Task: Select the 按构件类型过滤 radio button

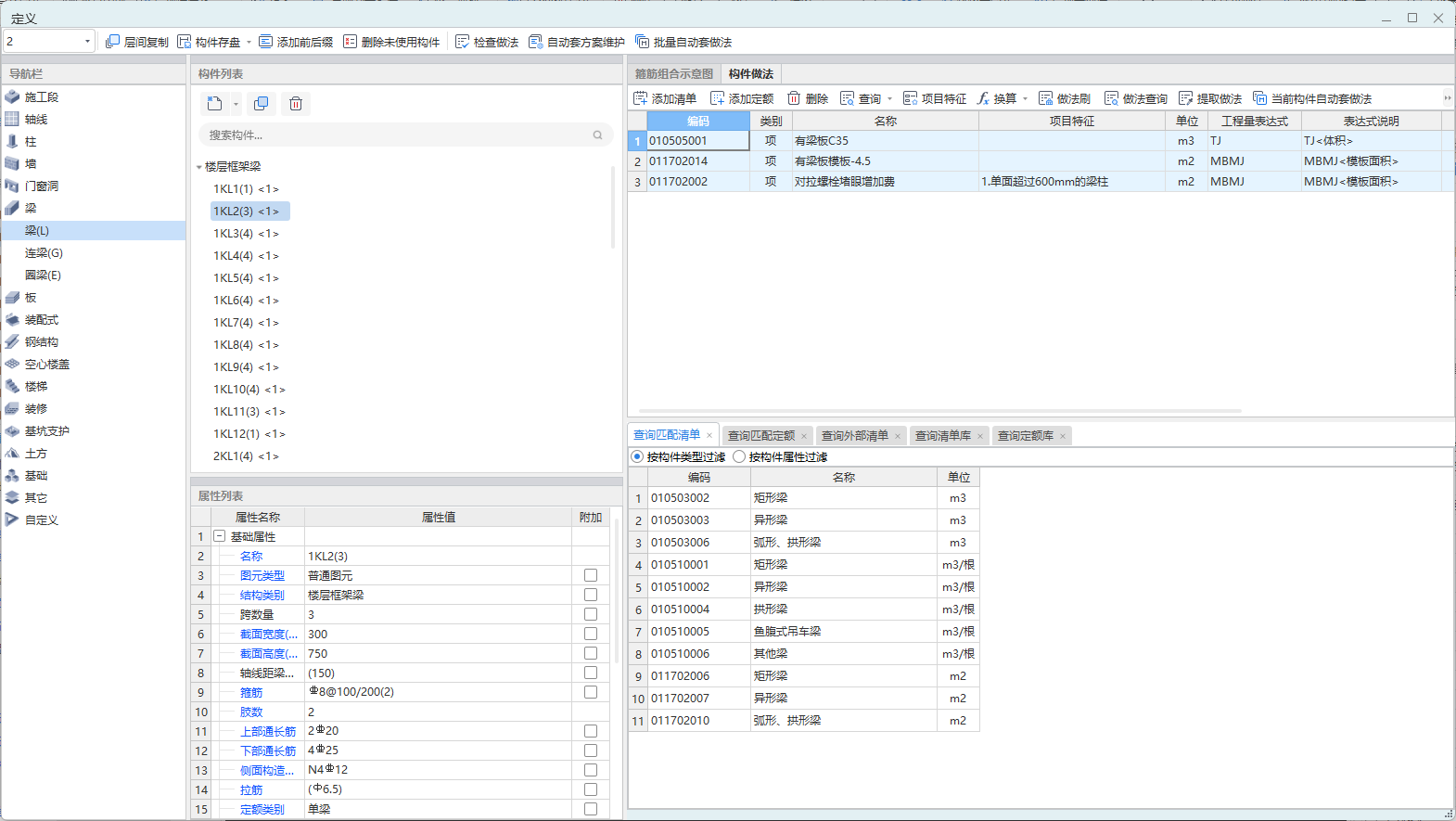Action: [637, 456]
